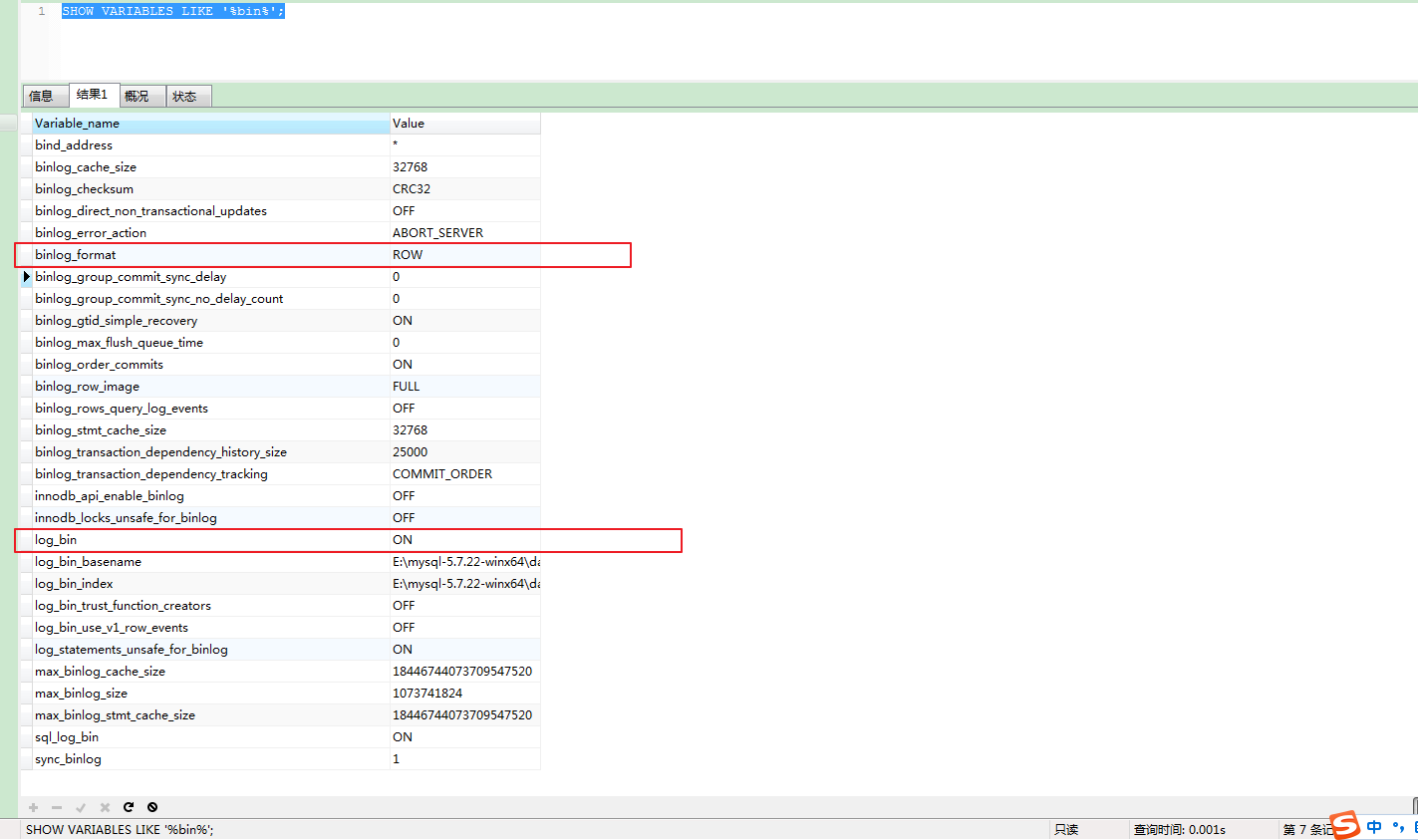The width and height of the screenshot is (1418, 840).
Task: Click the current row arrow marker
Action: pos(26,277)
